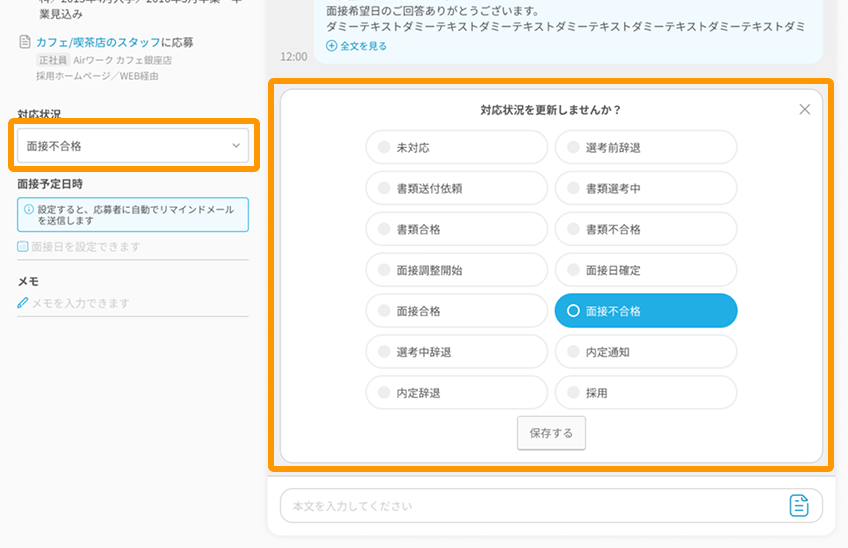Set the interview date via 面接日を設定できます
The image size is (848, 548).
[86, 247]
